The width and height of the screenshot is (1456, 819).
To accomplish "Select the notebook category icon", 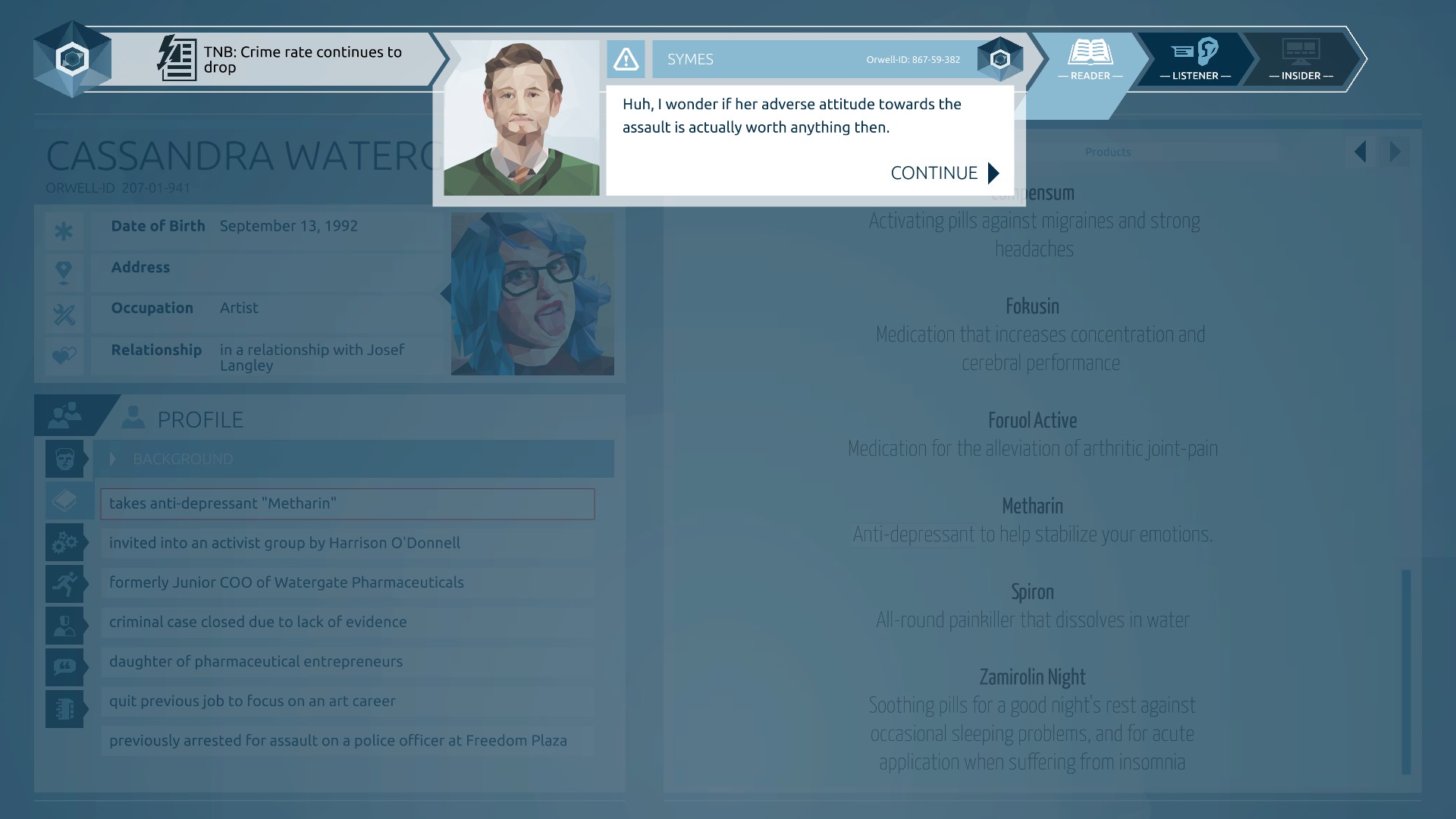I will (x=64, y=709).
